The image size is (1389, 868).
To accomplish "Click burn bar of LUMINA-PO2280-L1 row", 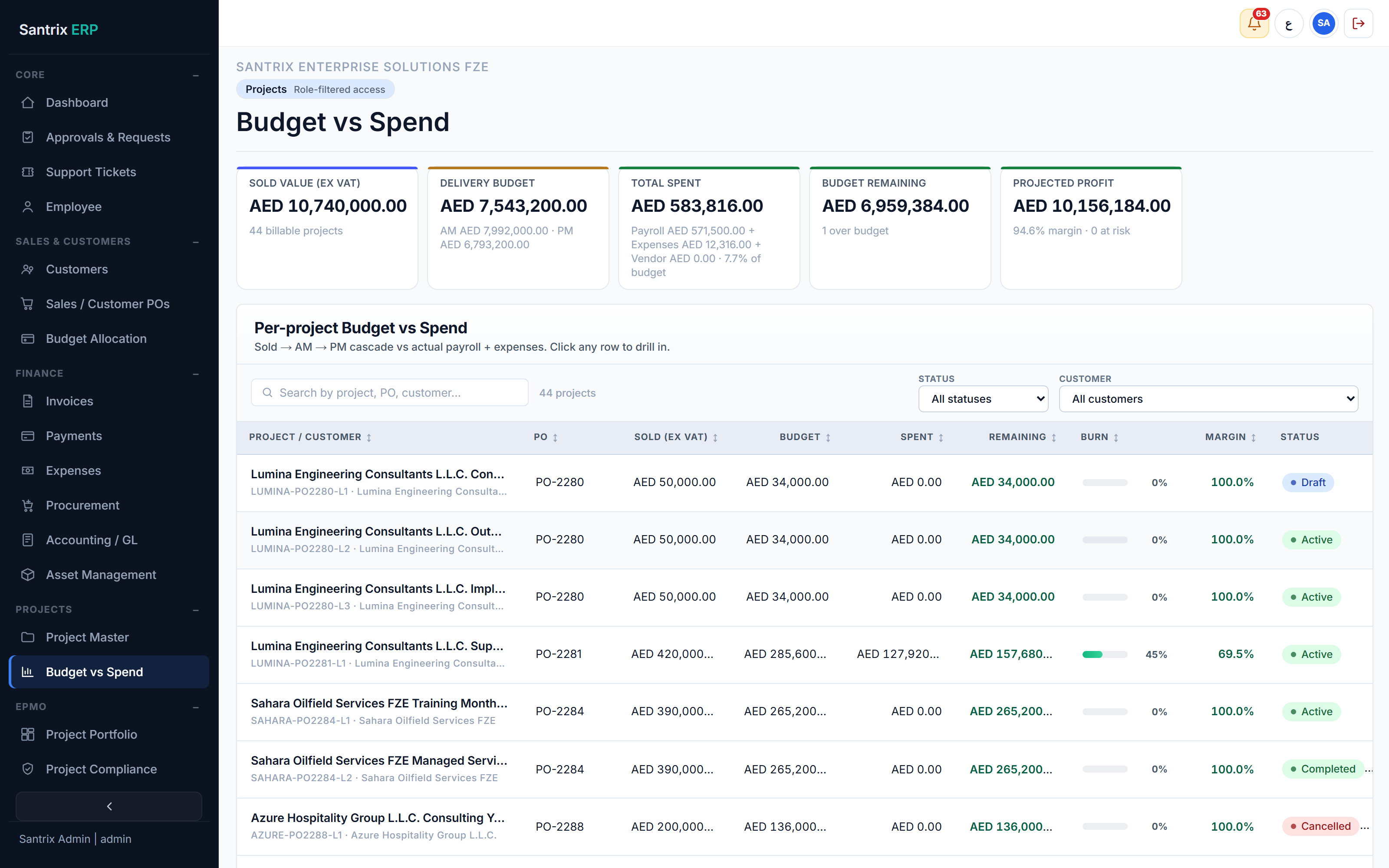I will [1105, 483].
